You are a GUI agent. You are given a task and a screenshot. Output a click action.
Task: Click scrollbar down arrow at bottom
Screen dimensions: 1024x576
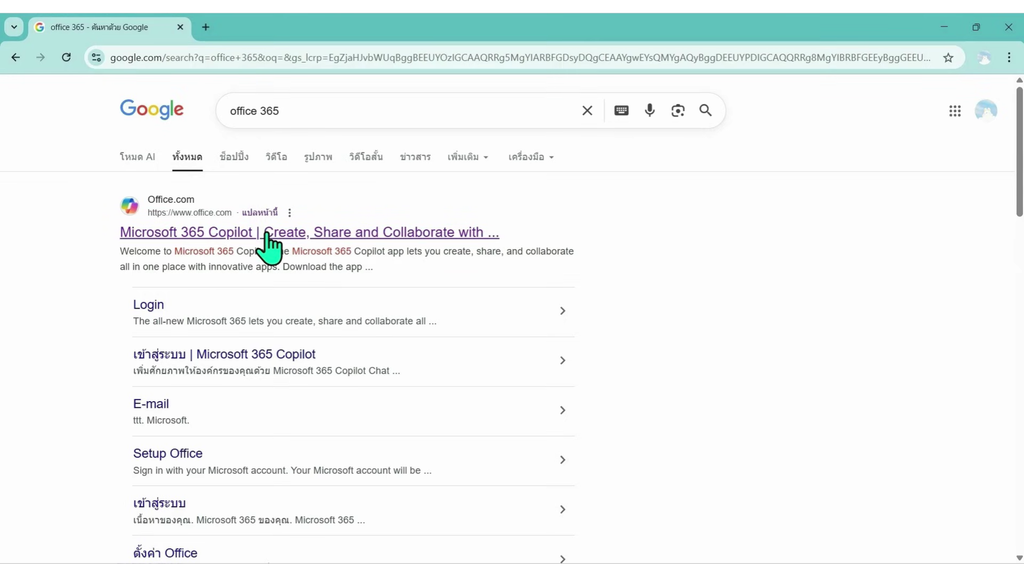(x=1019, y=558)
